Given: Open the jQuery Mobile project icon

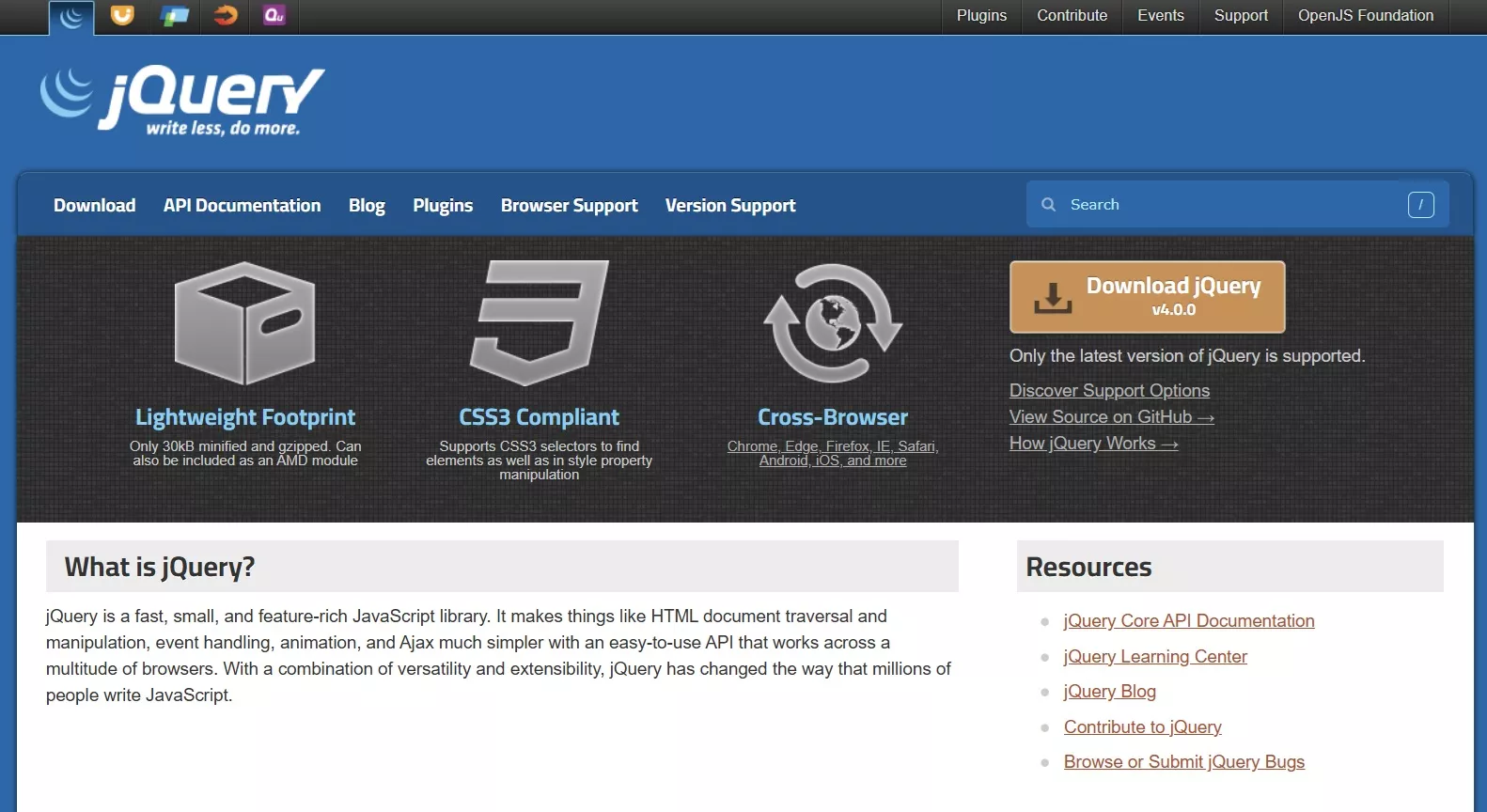Looking at the screenshot, I should point(174,15).
